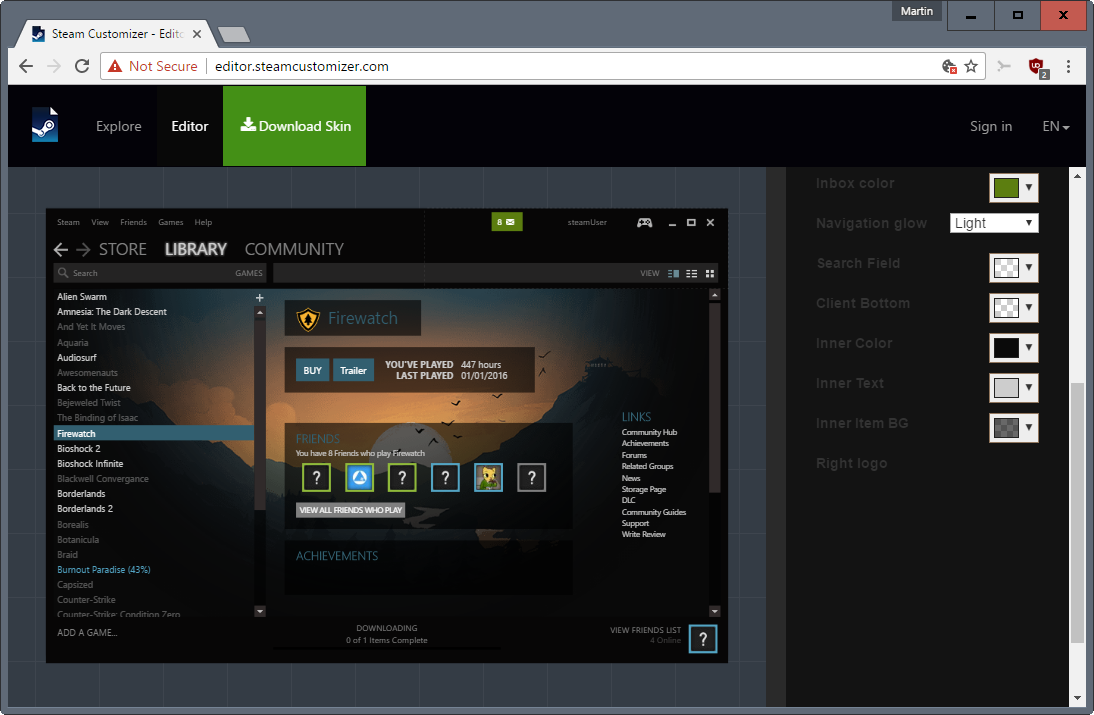
Task: Open the Community Hub link
Action: click(x=649, y=432)
